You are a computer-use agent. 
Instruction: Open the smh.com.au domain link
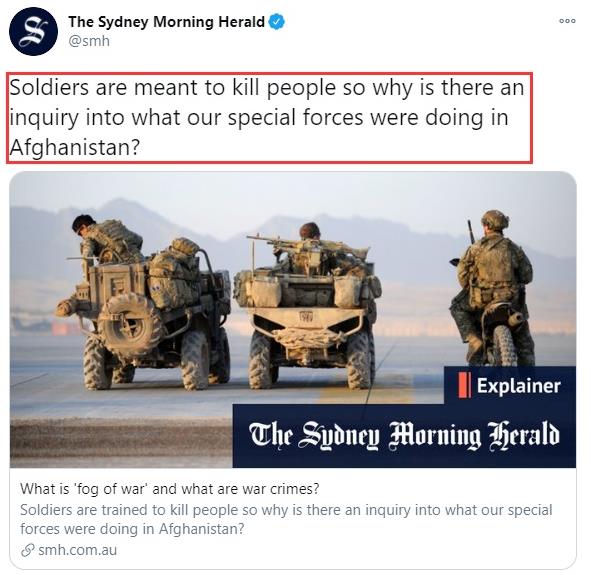point(78,550)
